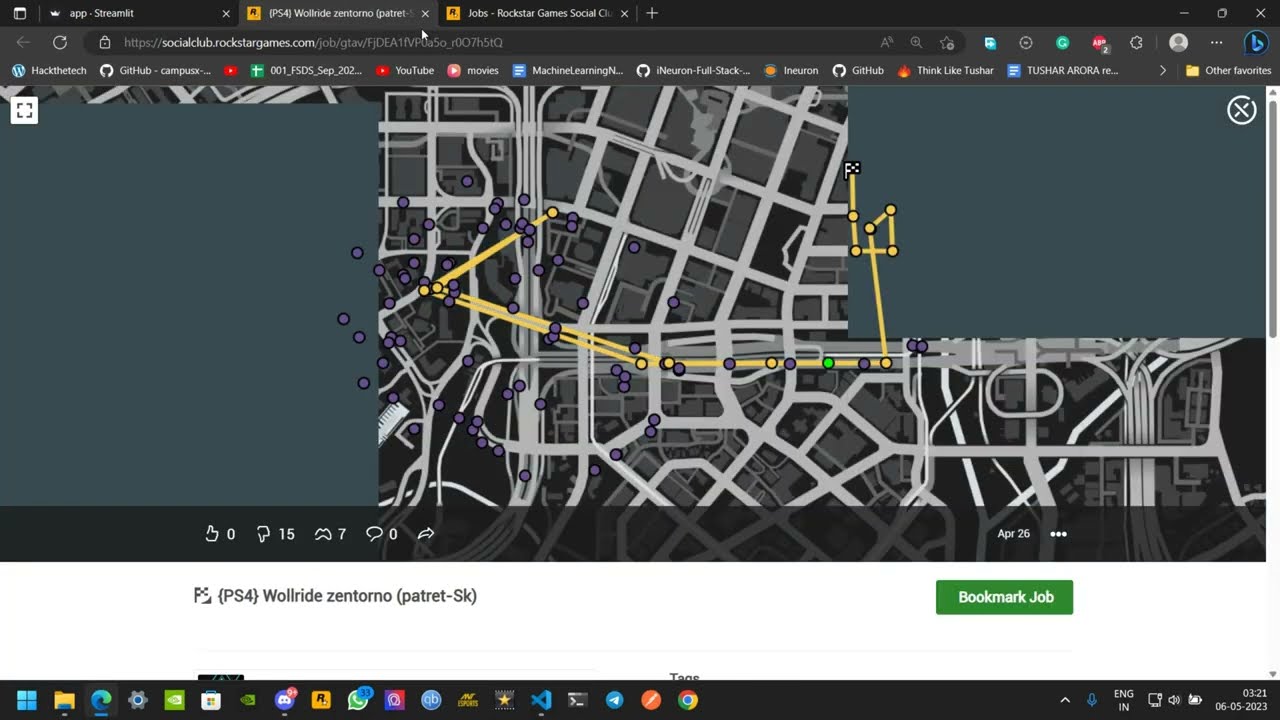This screenshot has height=720, width=1280.
Task: Click the job title {PS4} Wollride zentorno
Action: pos(346,596)
